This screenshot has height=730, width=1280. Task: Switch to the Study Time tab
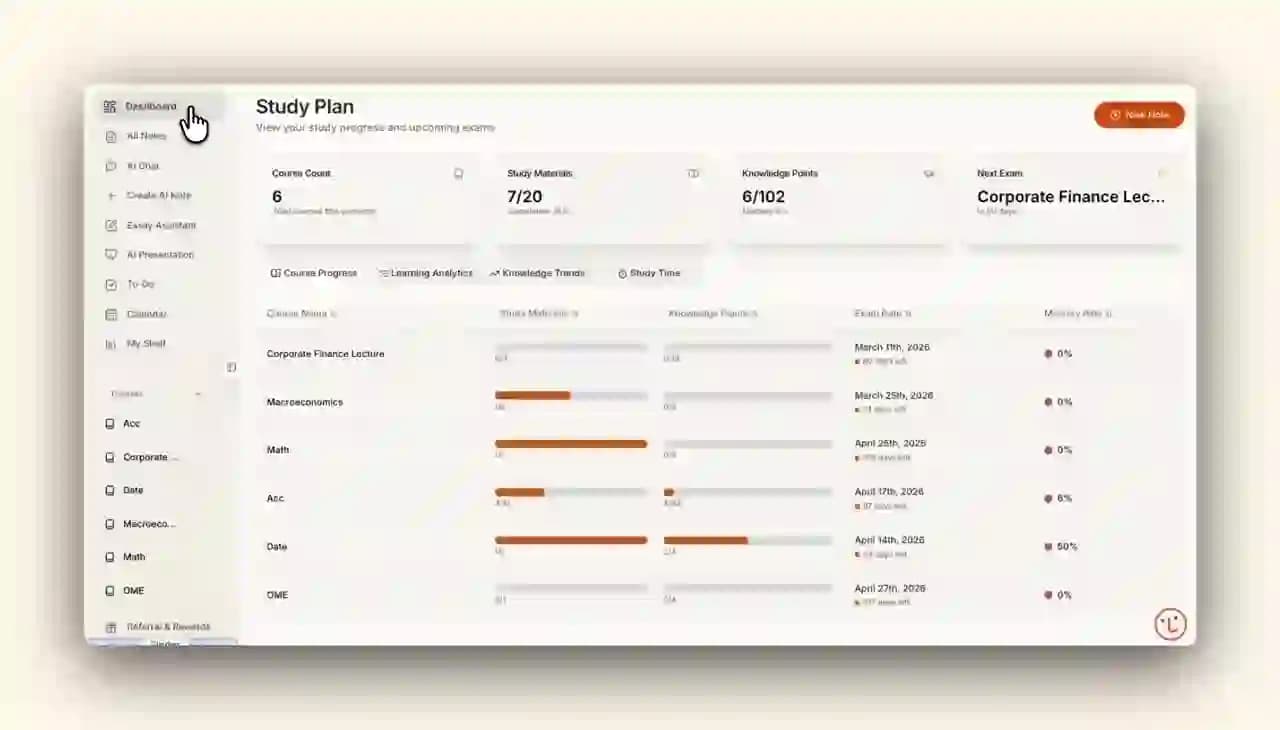[x=648, y=273]
